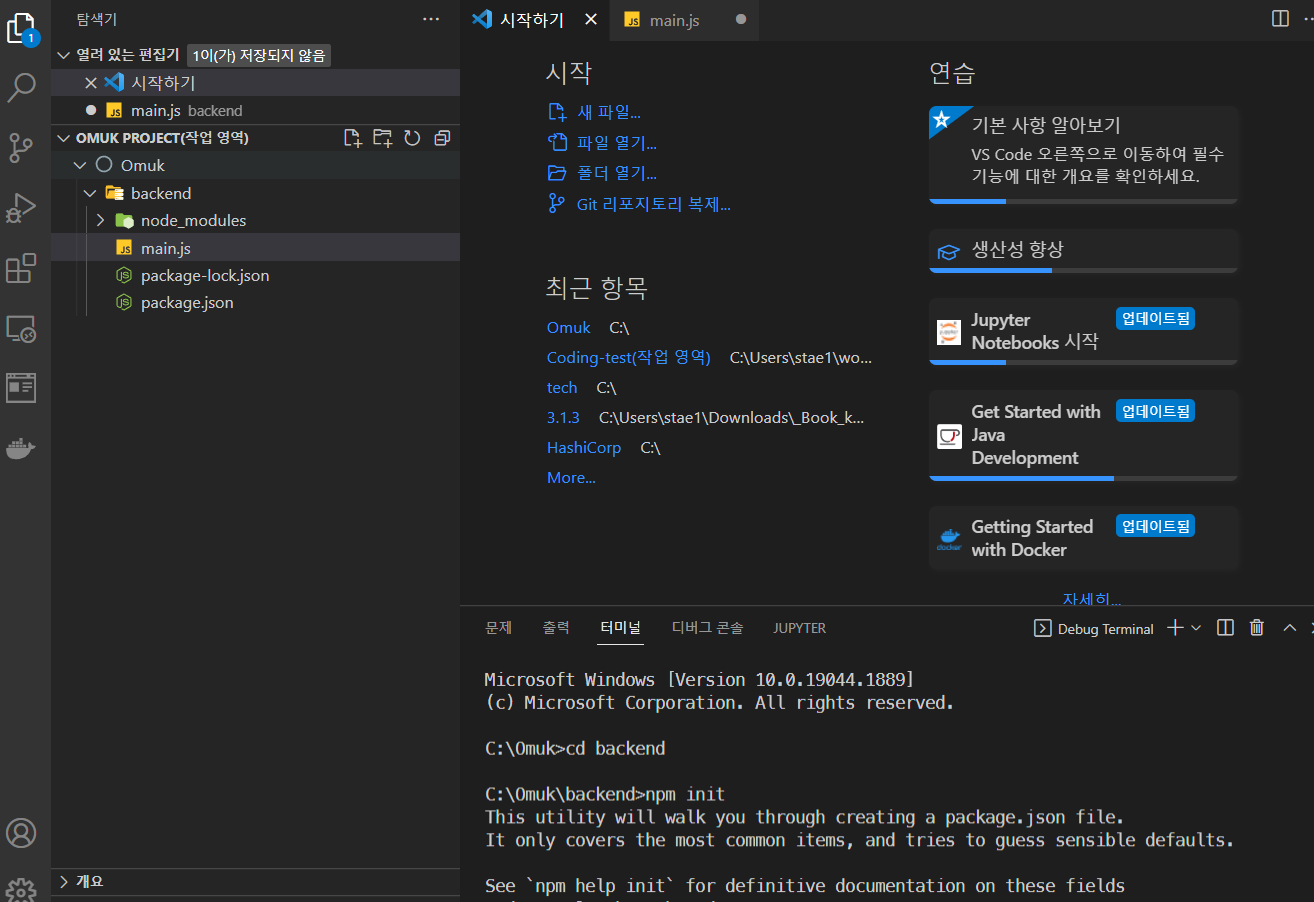Image resolution: width=1314 pixels, height=902 pixels.
Task: Open Get Started with Java Development card
Action: coord(1084,435)
